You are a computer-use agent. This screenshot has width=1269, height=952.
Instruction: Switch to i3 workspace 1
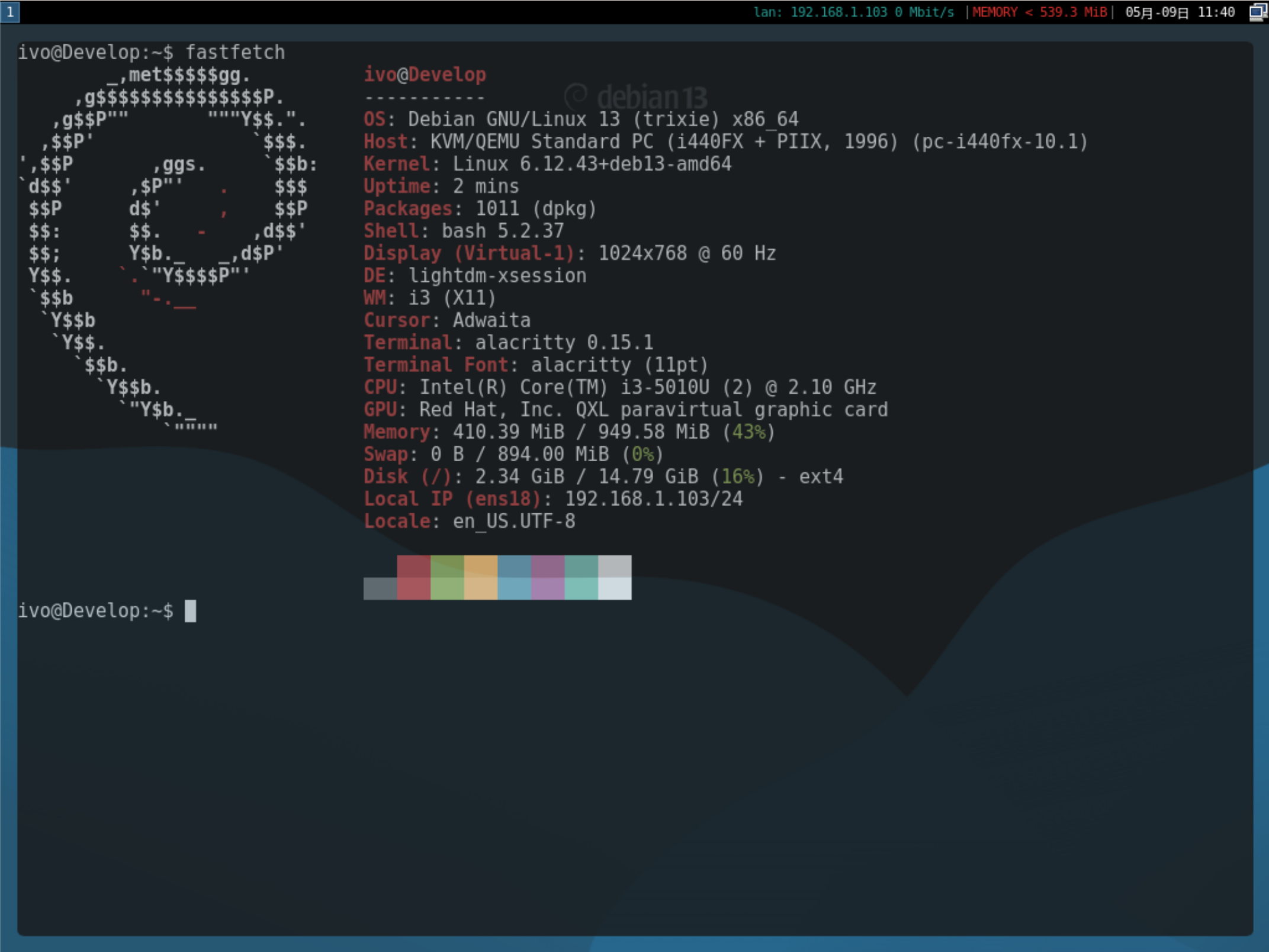[10, 12]
